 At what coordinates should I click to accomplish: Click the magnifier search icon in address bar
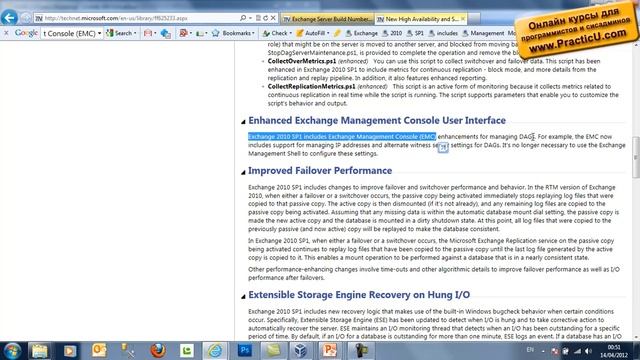(x=243, y=18)
